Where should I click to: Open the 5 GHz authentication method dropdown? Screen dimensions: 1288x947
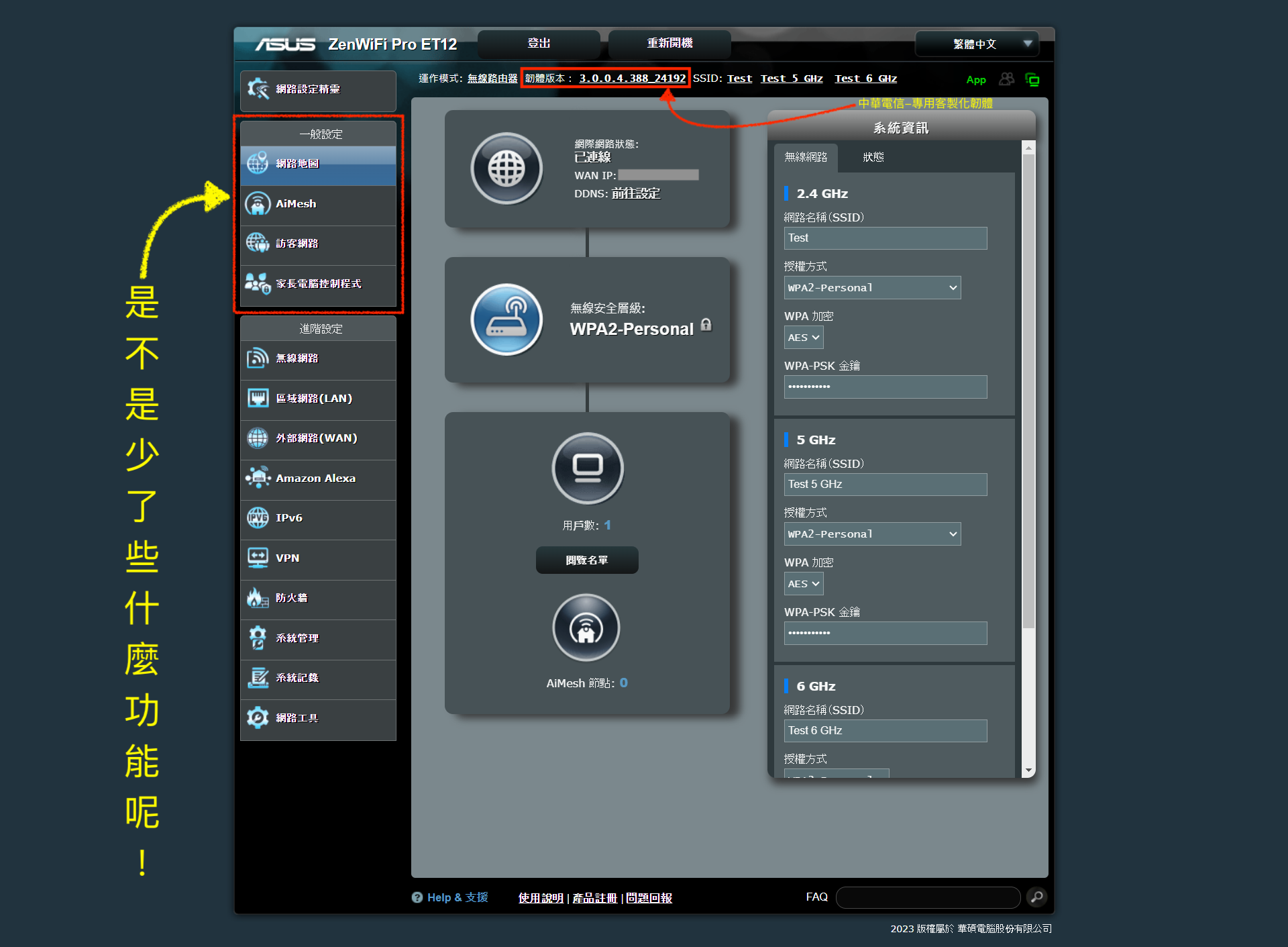pyautogui.click(x=872, y=534)
